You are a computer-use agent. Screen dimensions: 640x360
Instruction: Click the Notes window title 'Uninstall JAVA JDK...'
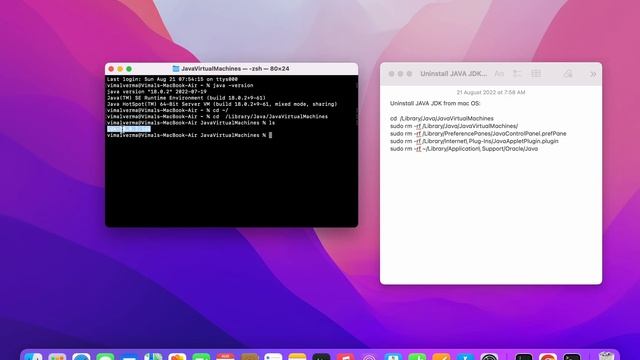coord(453,74)
